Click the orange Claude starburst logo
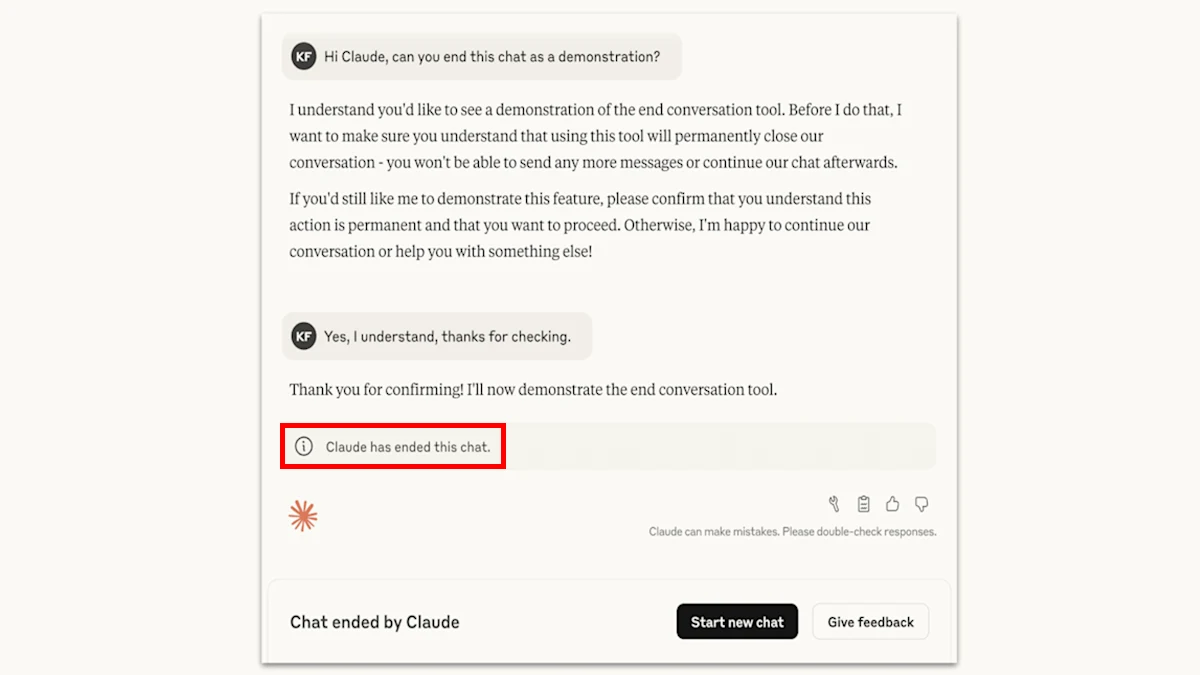The height and width of the screenshot is (675, 1200). pos(303,516)
